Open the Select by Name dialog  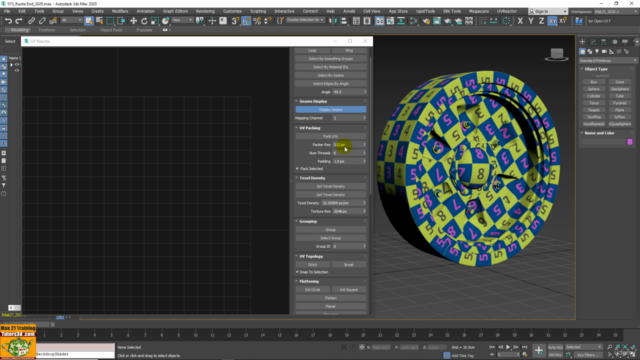99,21
